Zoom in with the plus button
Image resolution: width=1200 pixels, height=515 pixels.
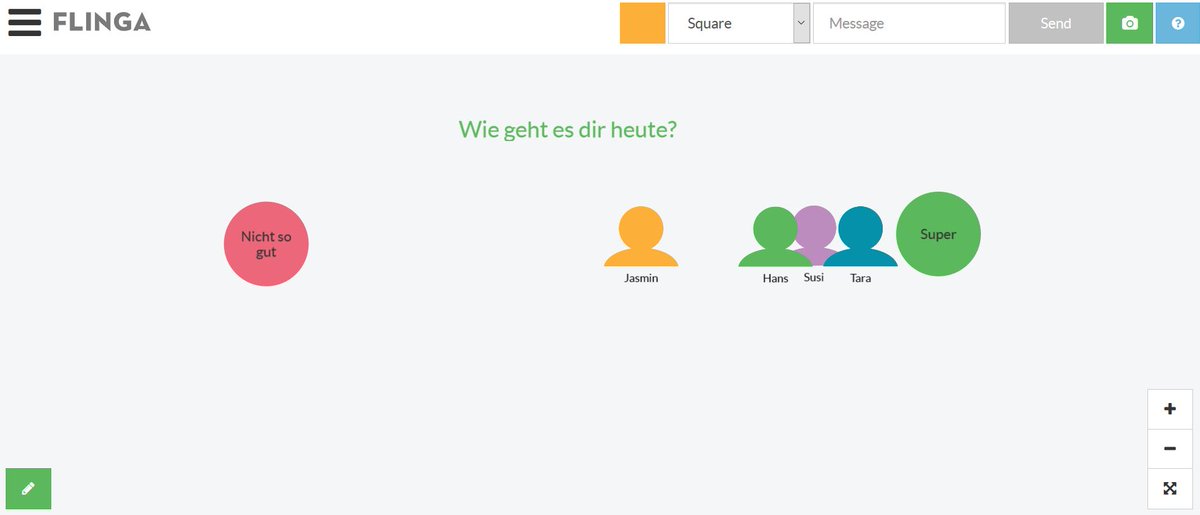coord(1170,409)
